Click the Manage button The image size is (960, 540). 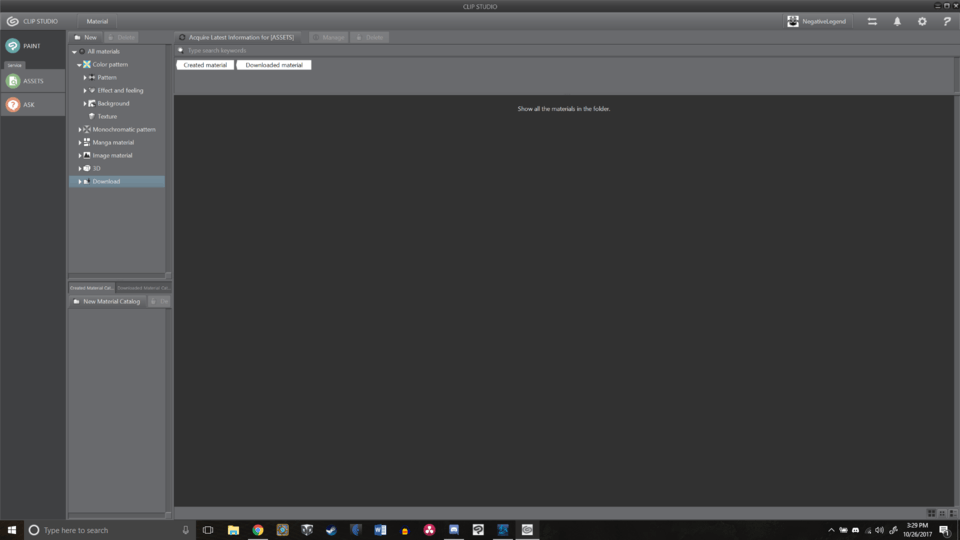pyautogui.click(x=329, y=37)
